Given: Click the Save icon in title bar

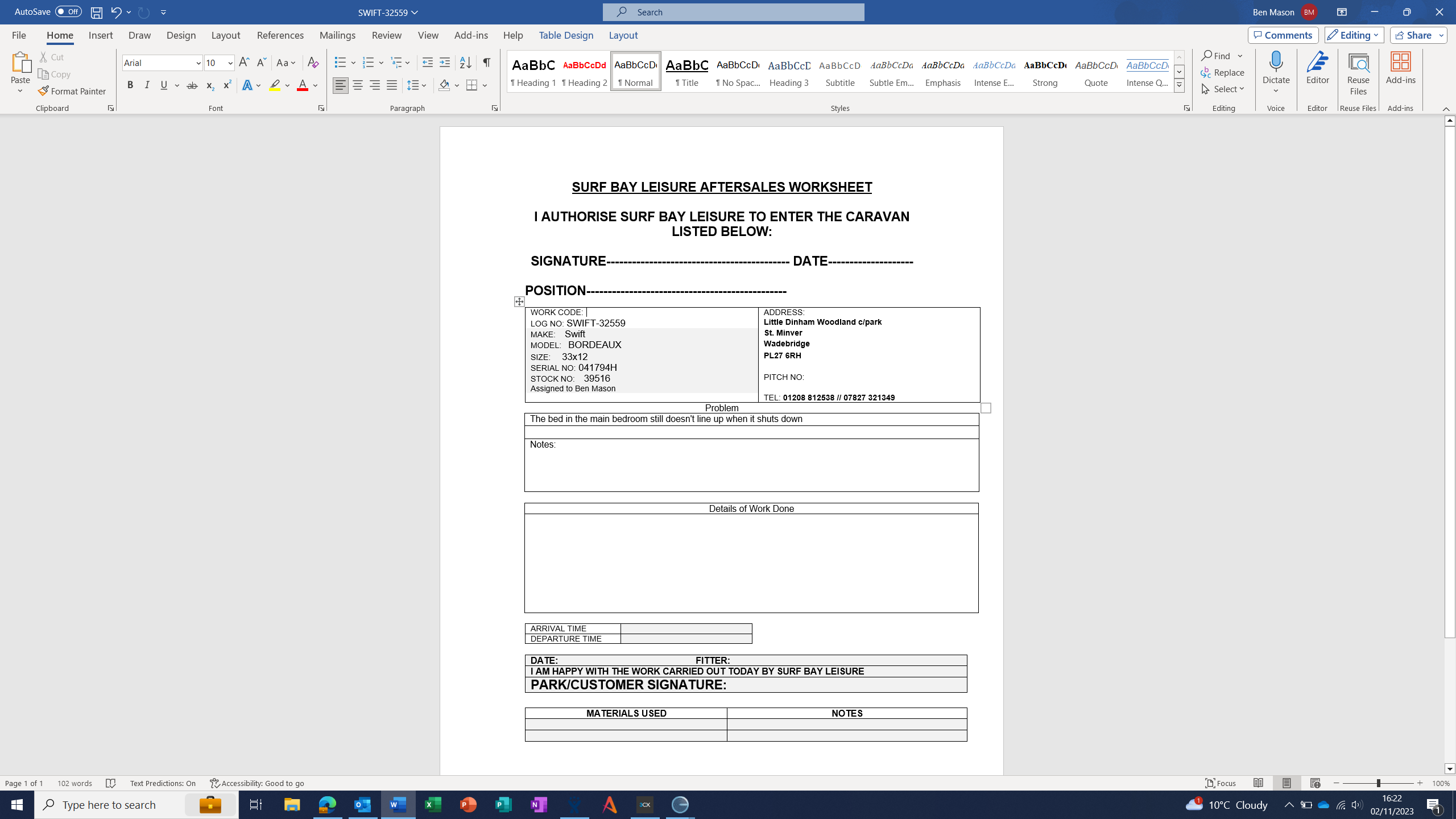Looking at the screenshot, I should 97,12.
